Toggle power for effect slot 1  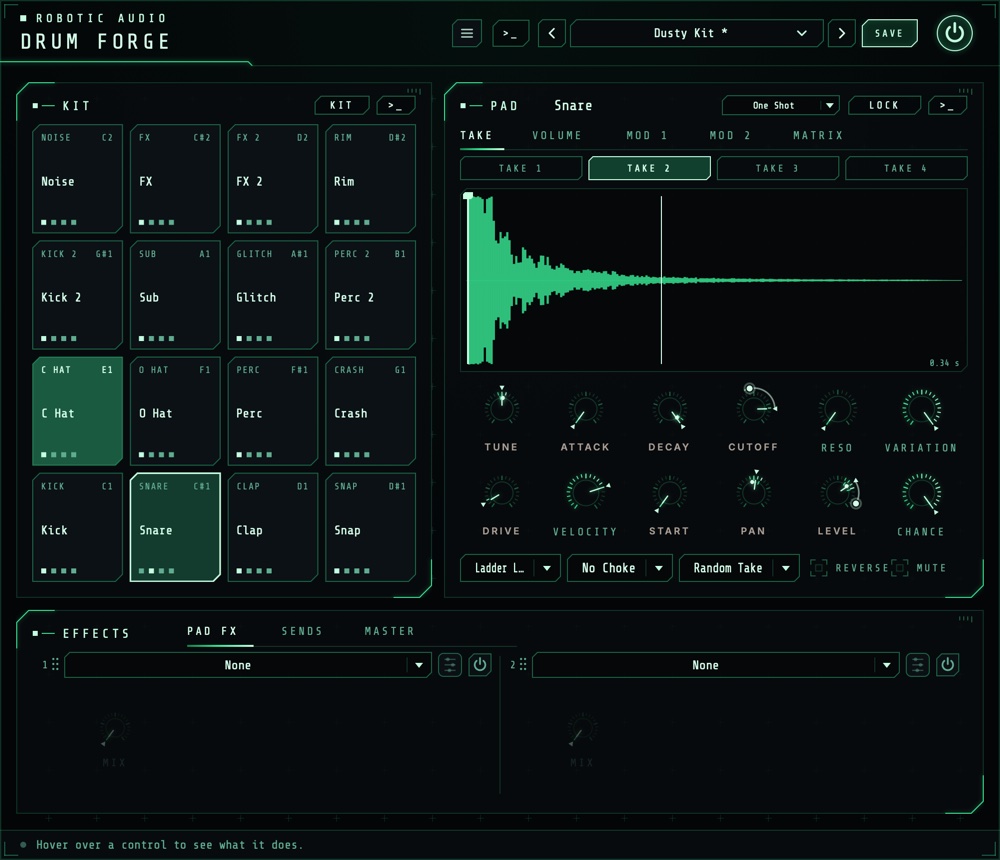click(480, 665)
